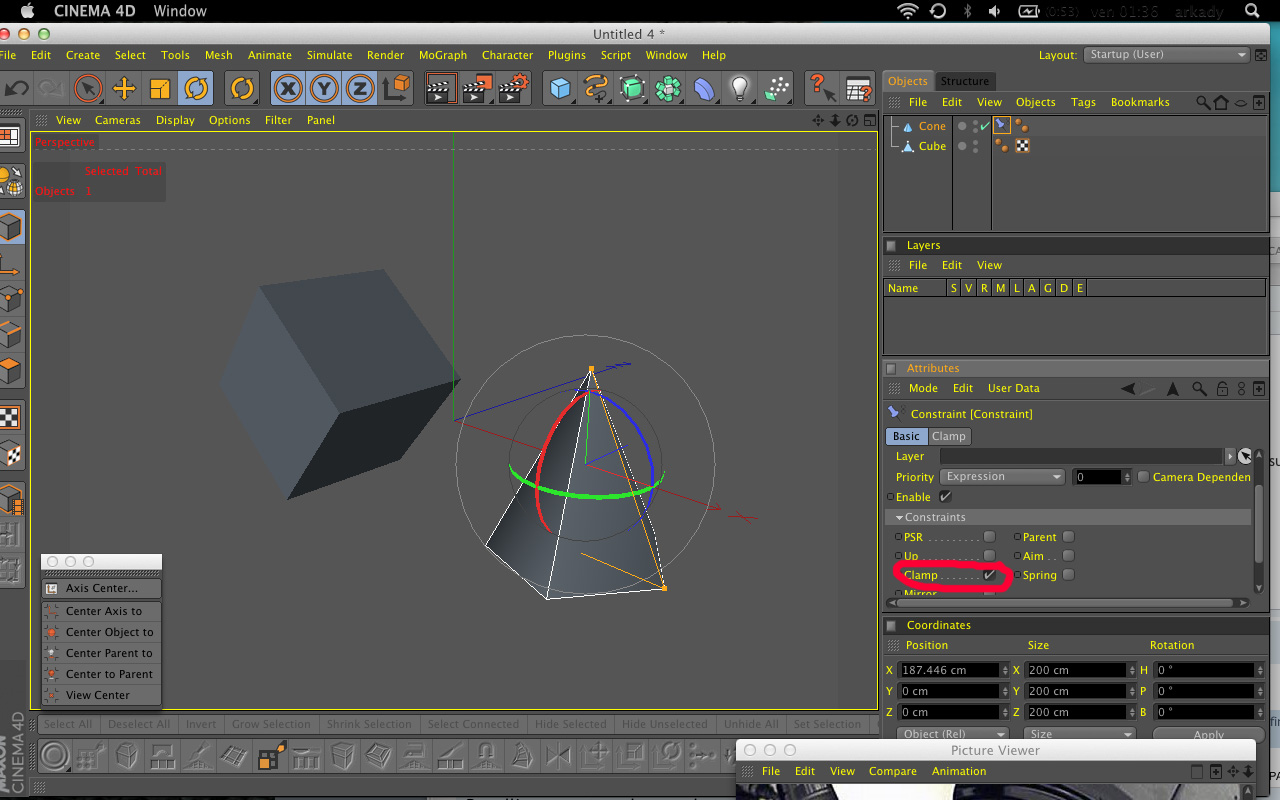Open the Render Settings clapboard icon
The height and width of the screenshot is (800, 1280).
point(512,88)
